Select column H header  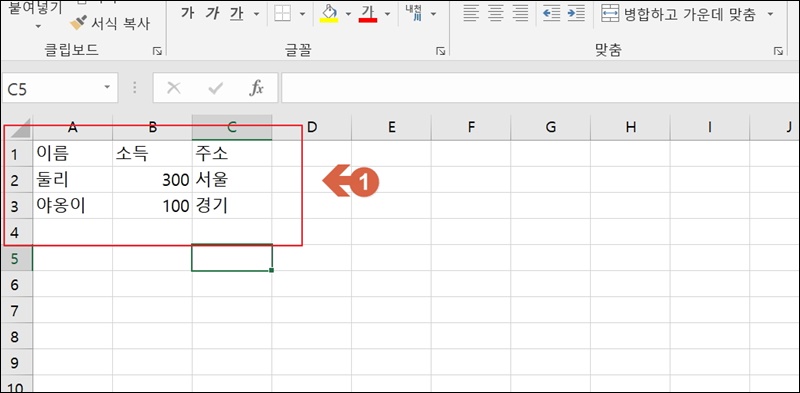point(631,128)
